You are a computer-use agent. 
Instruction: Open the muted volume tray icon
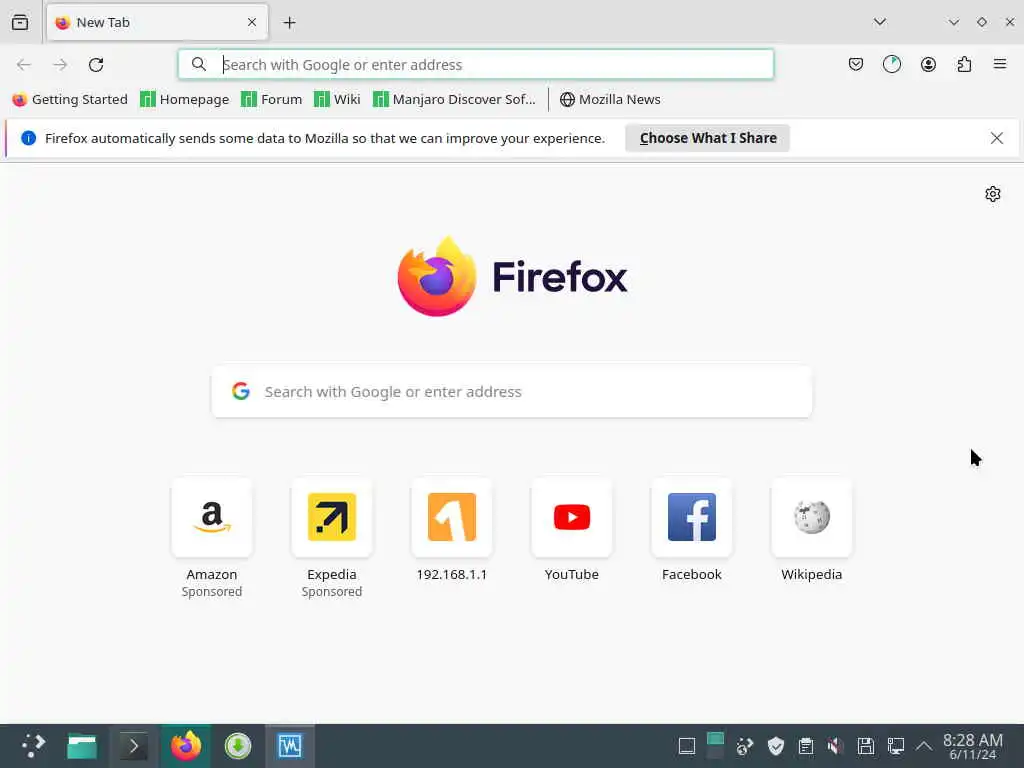coord(835,746)
